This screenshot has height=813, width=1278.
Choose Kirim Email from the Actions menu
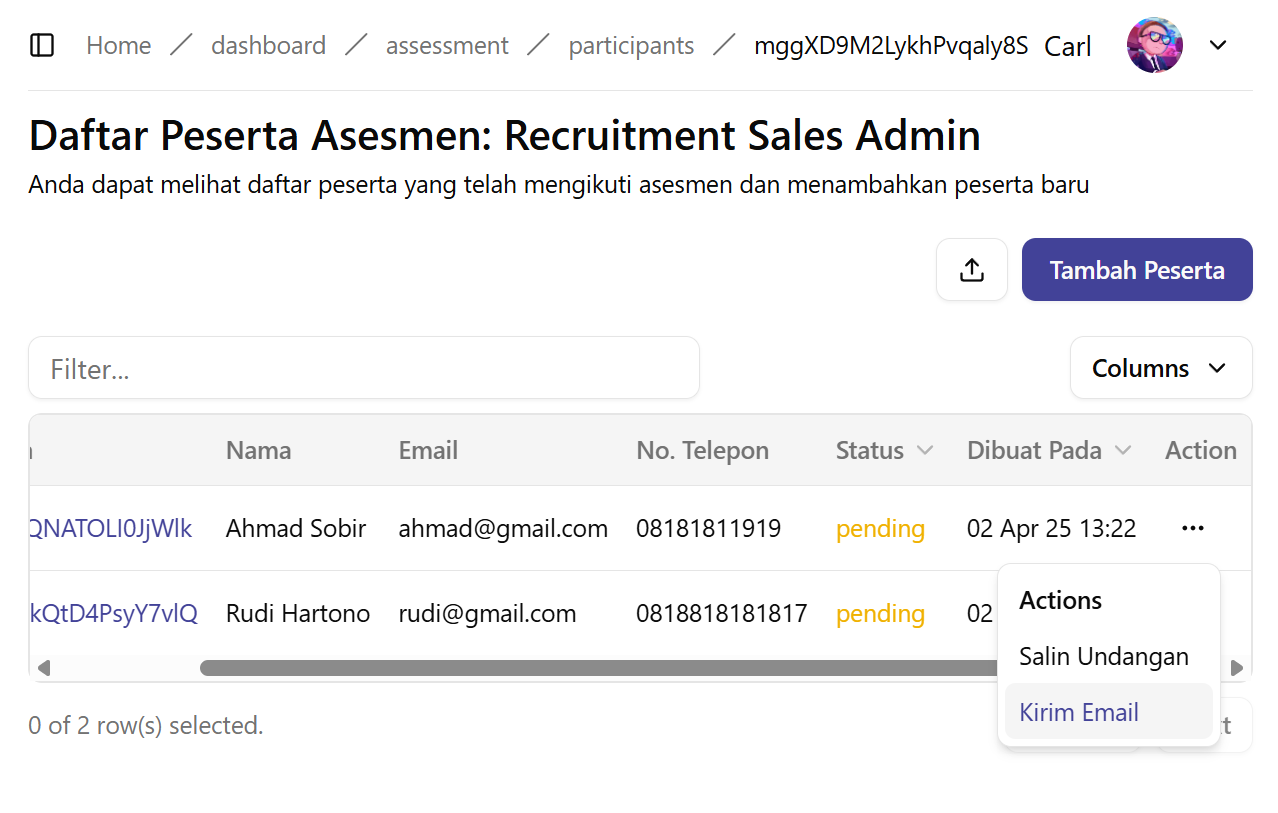pyautogui.click(x=1078, y=712)
